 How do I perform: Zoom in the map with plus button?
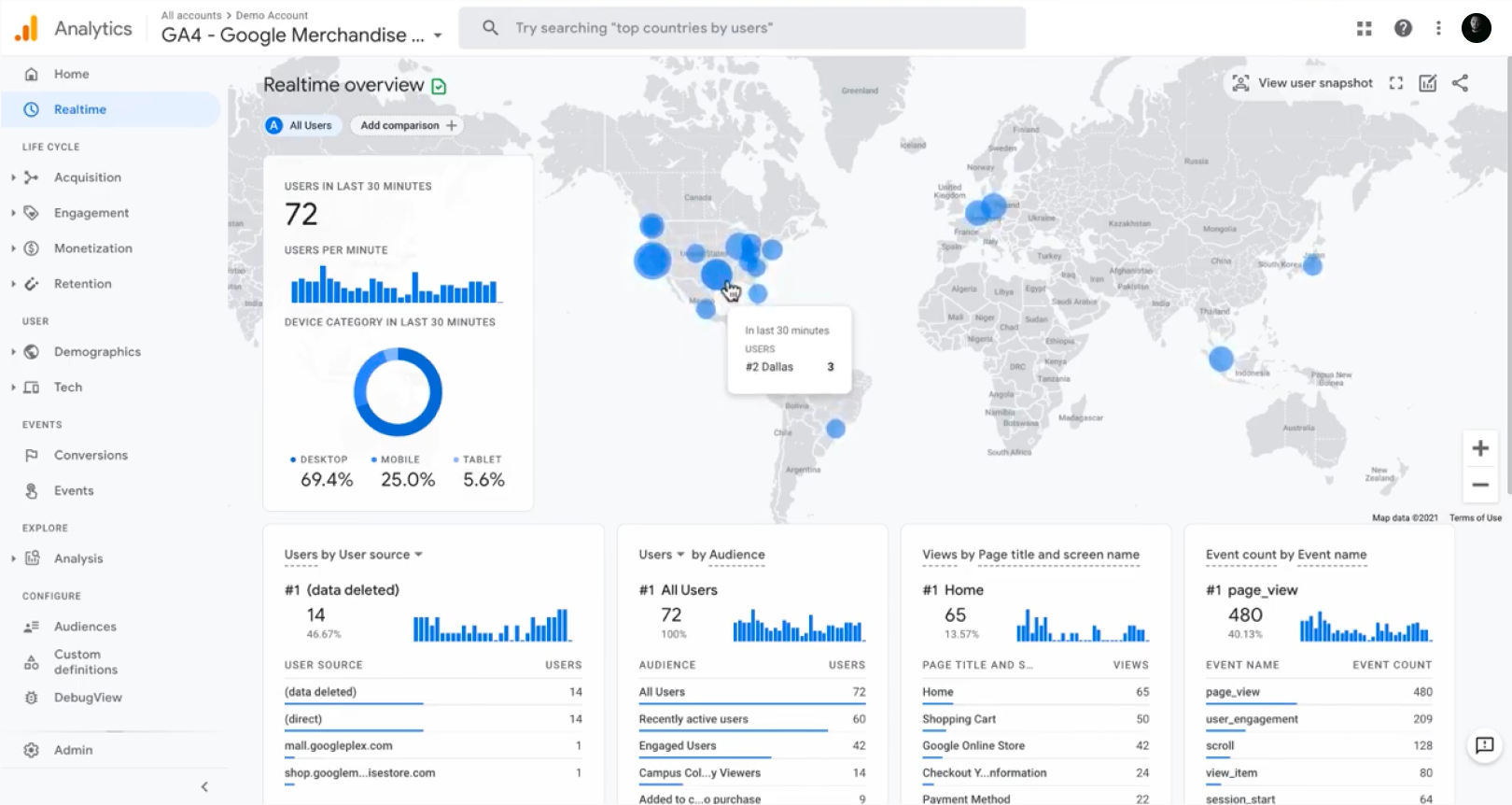pyautogui.click(x=1480, y=448)
